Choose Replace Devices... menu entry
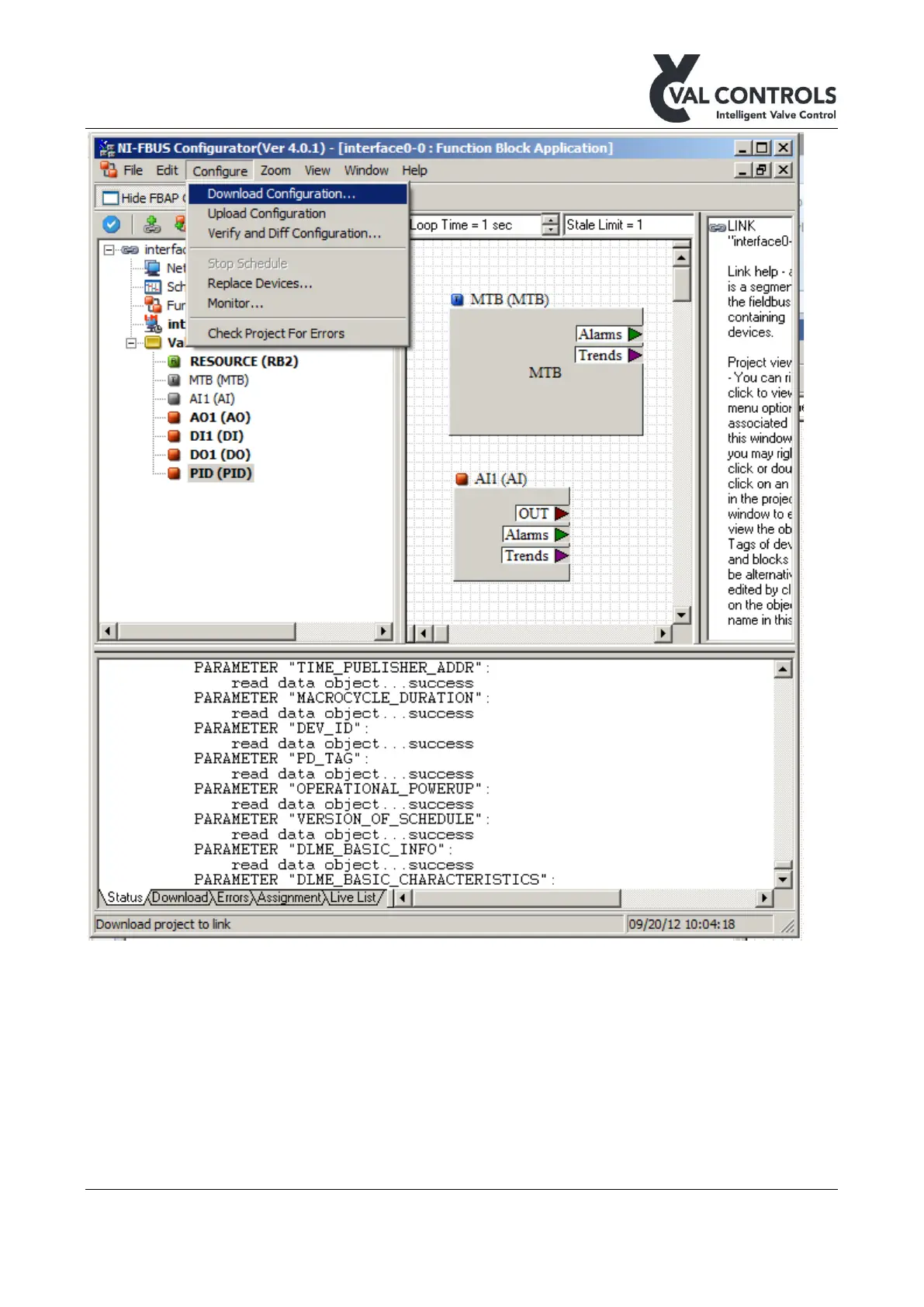The height and width of the screenshot is (1307, 924). 298,283
